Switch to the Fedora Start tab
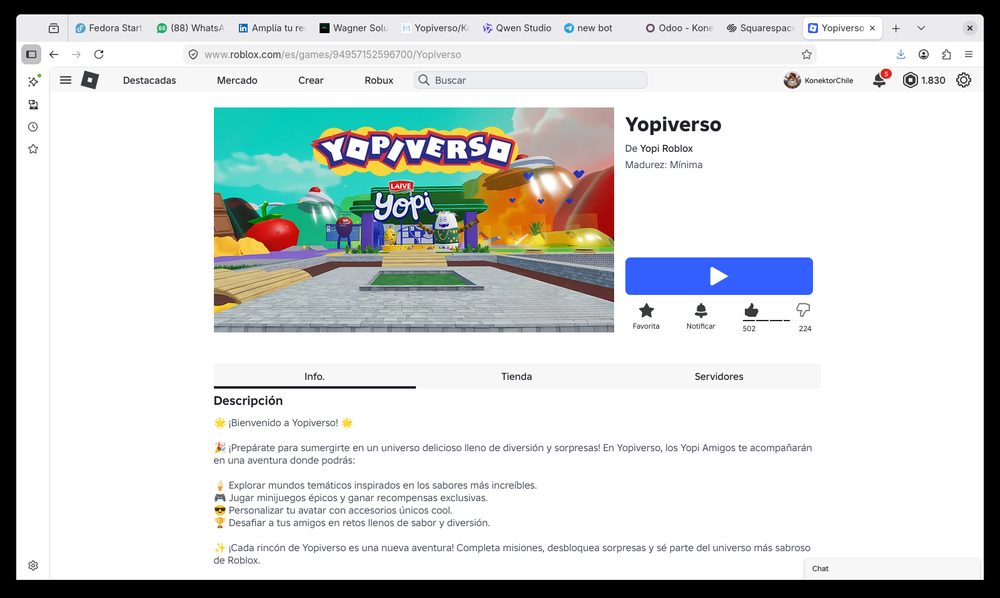This screenshot has height=598, width=1000. [x=108, y=28]
